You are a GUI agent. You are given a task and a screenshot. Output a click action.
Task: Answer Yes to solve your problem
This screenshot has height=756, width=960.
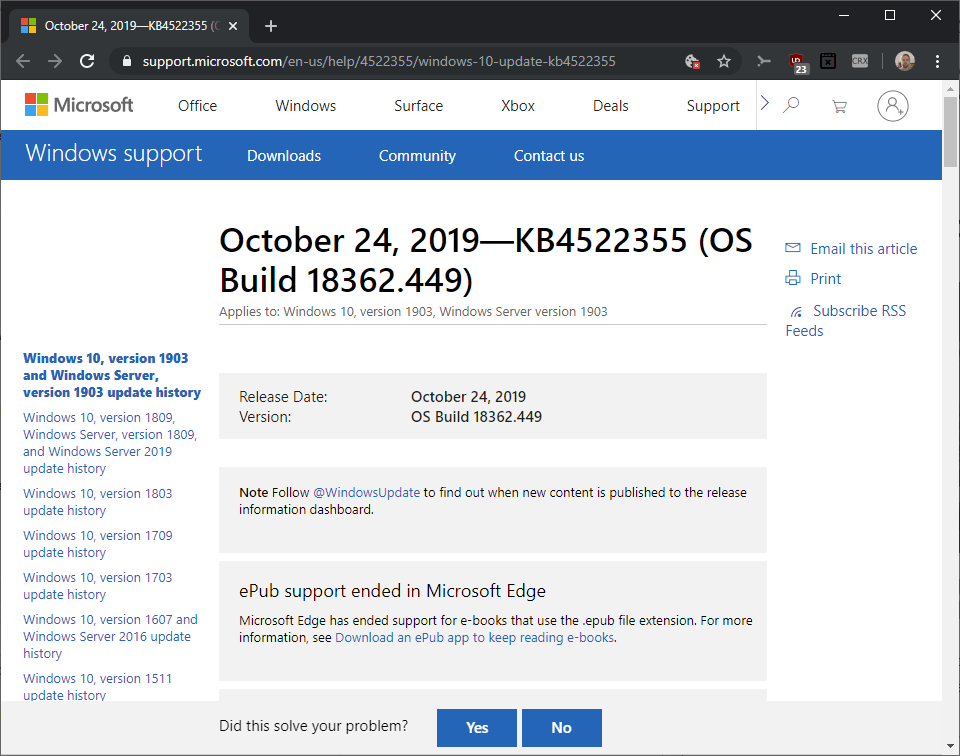pyautogui.click(x=476, y=727)
